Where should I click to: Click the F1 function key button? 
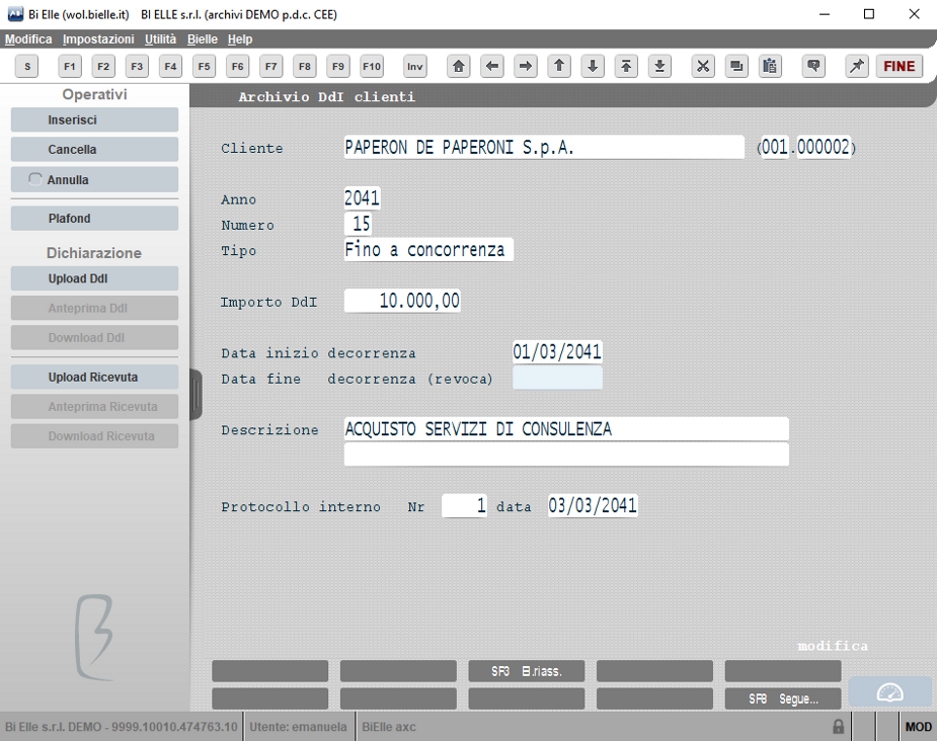[70, 66]
